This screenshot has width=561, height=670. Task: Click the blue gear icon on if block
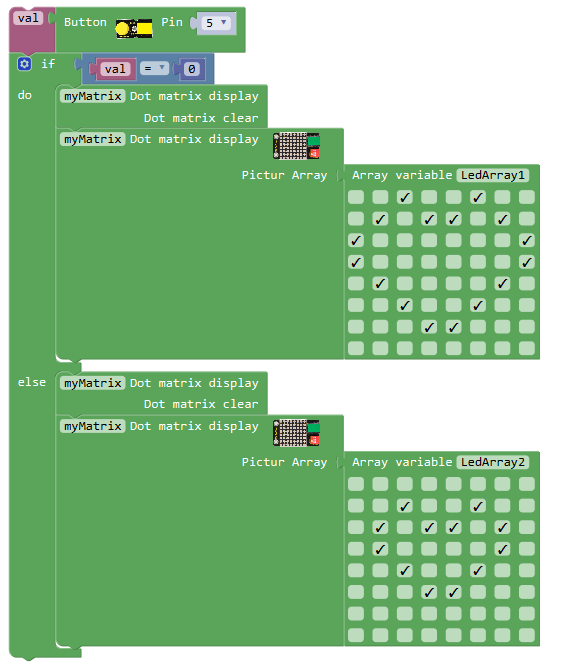point(24,64)
